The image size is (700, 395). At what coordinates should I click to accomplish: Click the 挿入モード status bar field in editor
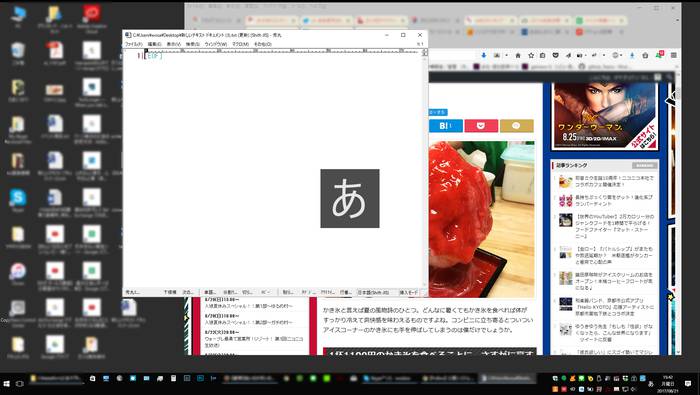[x=409, y=292]
